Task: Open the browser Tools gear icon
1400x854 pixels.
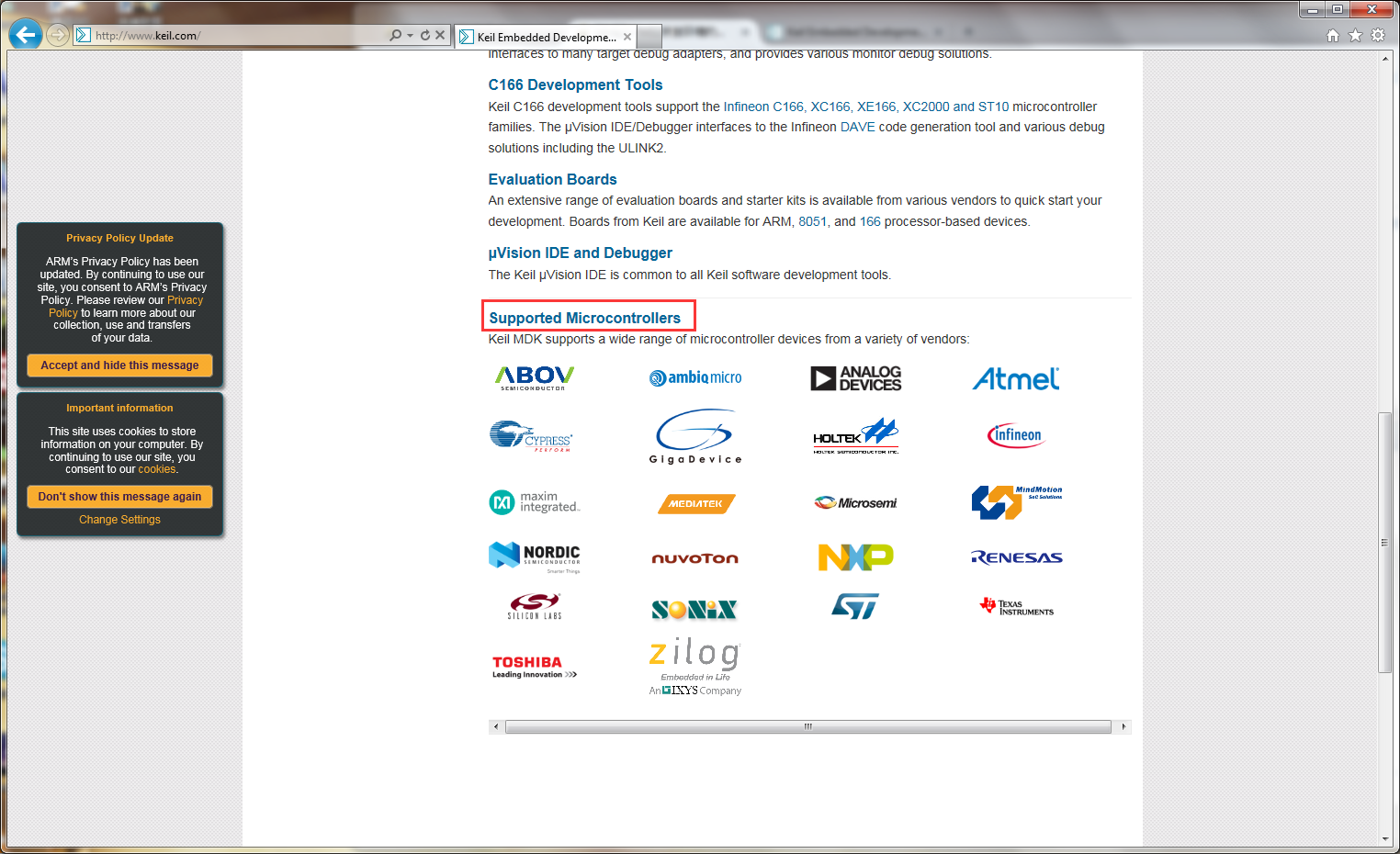Action: click(x=1378, y=35)
